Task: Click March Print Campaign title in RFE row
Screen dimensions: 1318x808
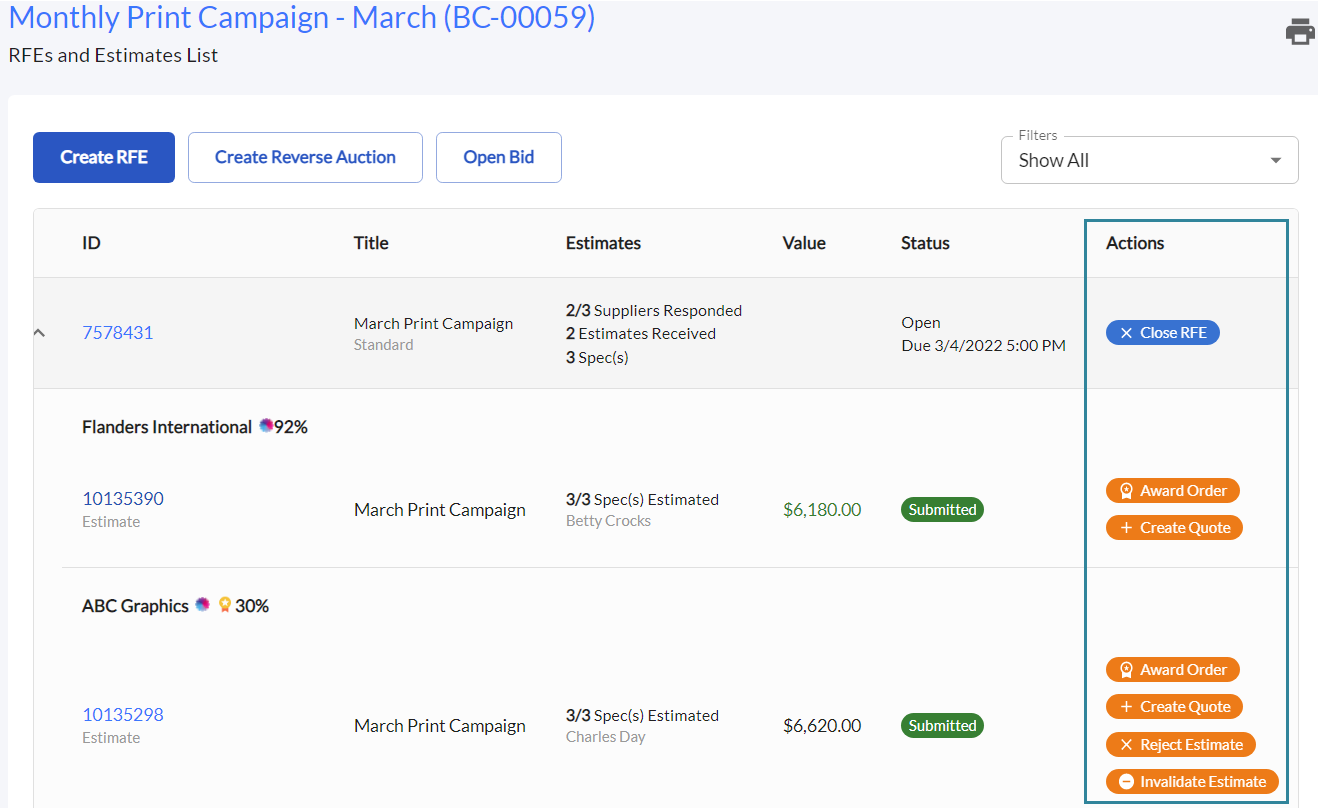Action: [434, 323]
